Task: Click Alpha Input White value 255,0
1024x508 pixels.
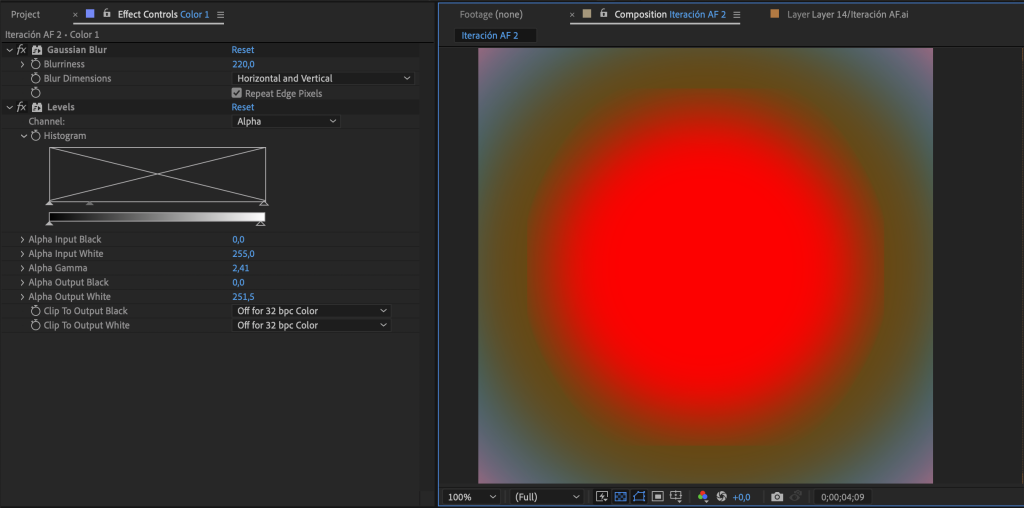Action: coord(243,254)
